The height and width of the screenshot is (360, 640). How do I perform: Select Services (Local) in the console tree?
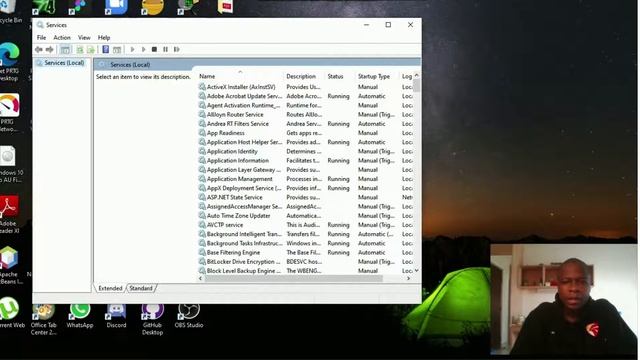click(x=60, y=63)
